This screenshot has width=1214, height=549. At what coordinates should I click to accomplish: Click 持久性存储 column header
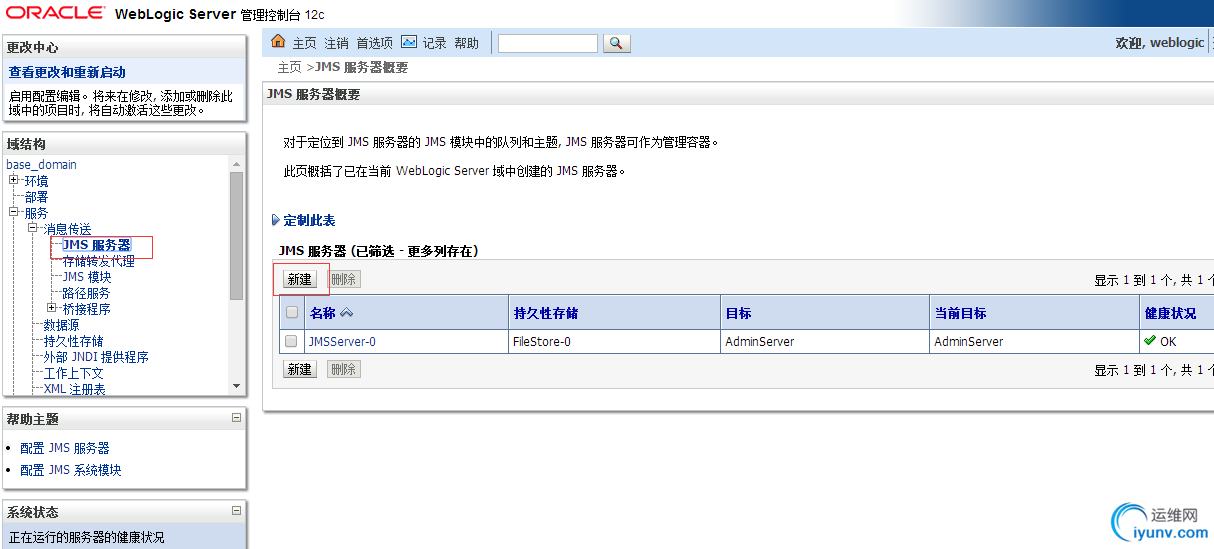pyautogui.click(x=546, y=313)
